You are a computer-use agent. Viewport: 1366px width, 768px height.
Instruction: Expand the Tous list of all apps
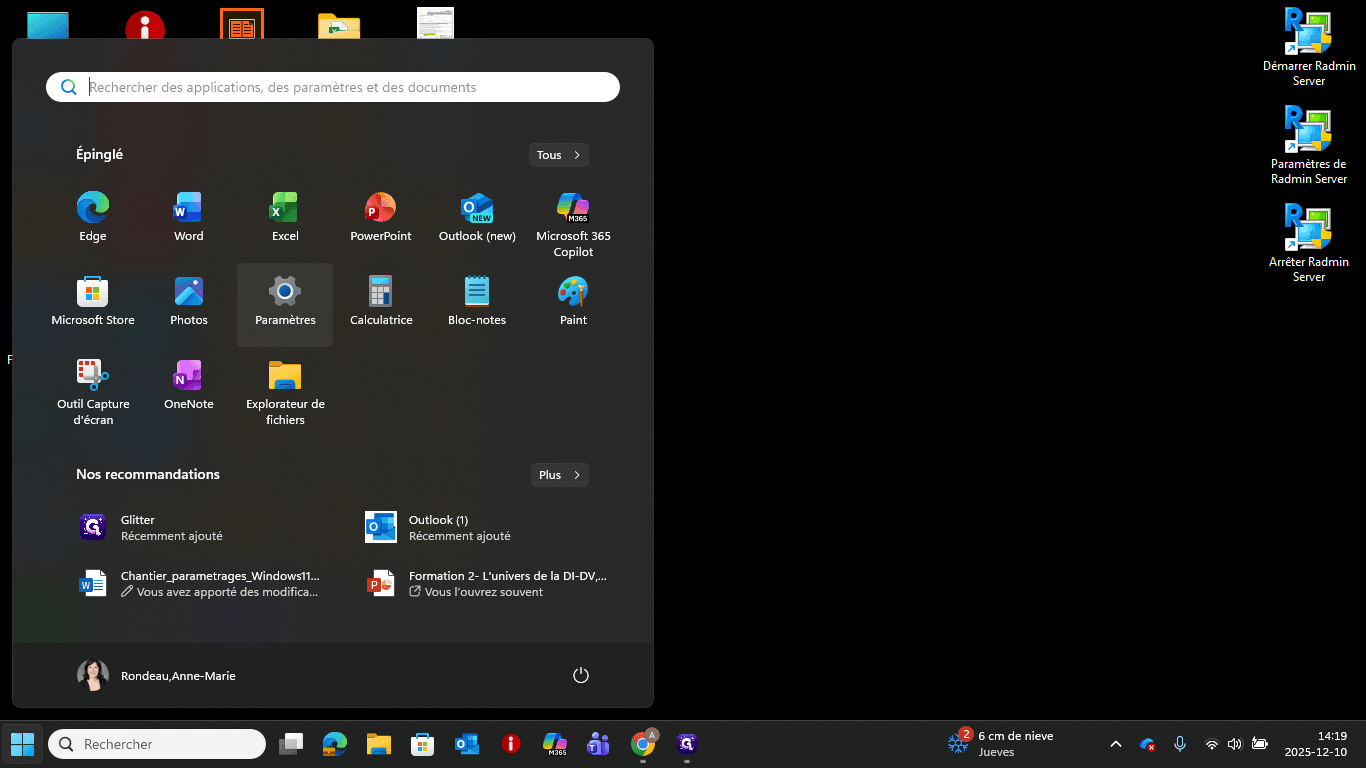559,155
